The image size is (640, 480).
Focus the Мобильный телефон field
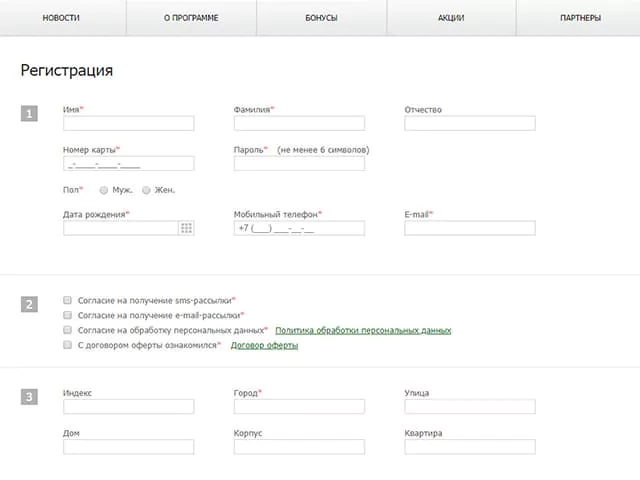click(299, 228)
